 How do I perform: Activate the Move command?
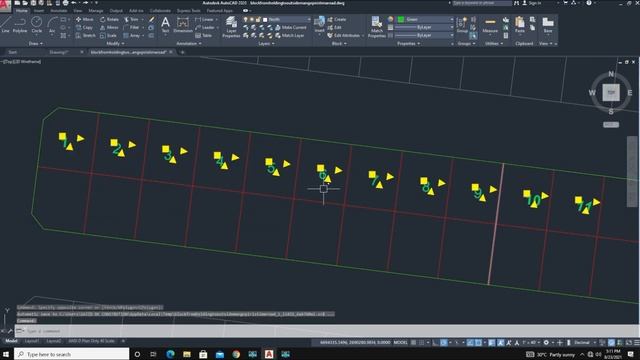point(84,19)
